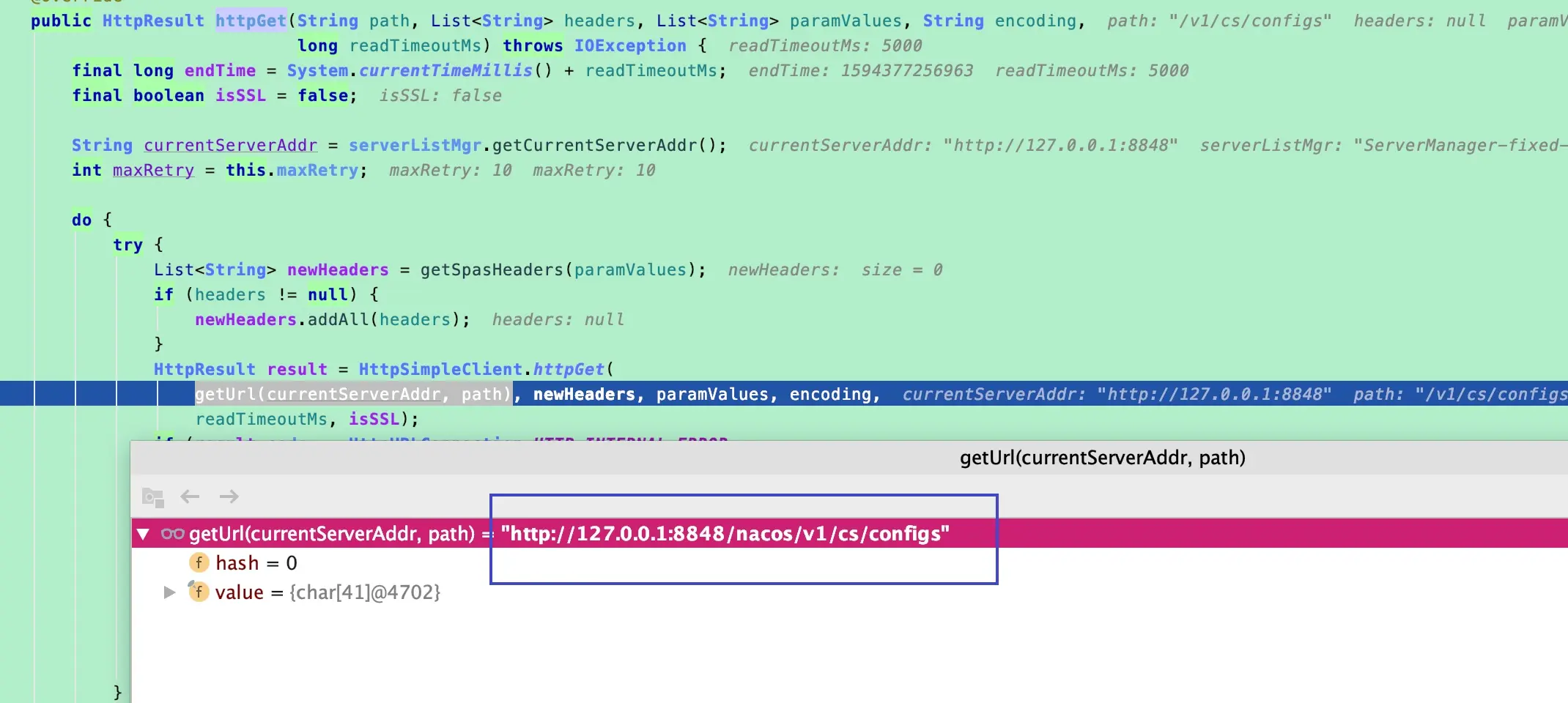The height and width of the screenshot is (703, 1568).
Task: Click encoding argument in highlighted line
Action: click(830, 394)
